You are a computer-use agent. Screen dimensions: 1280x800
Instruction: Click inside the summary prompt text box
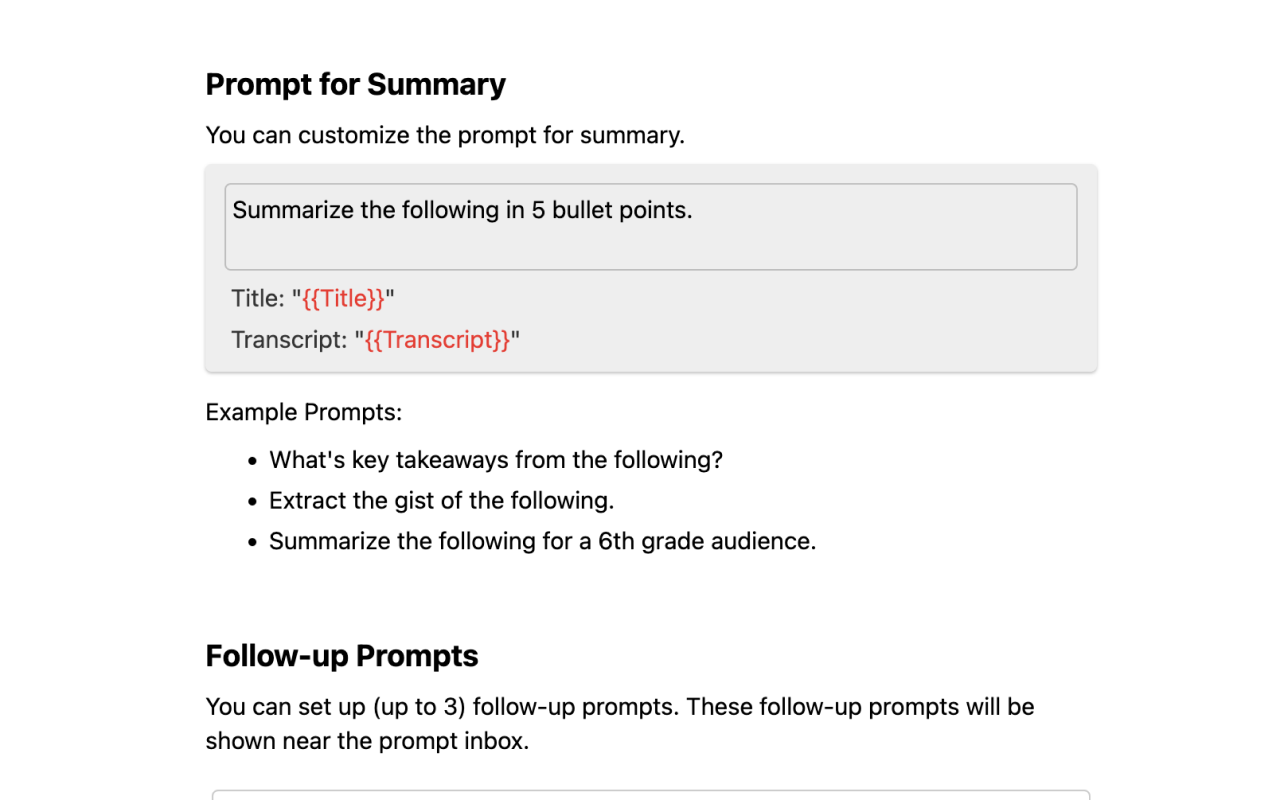click(x=650, y=227)
